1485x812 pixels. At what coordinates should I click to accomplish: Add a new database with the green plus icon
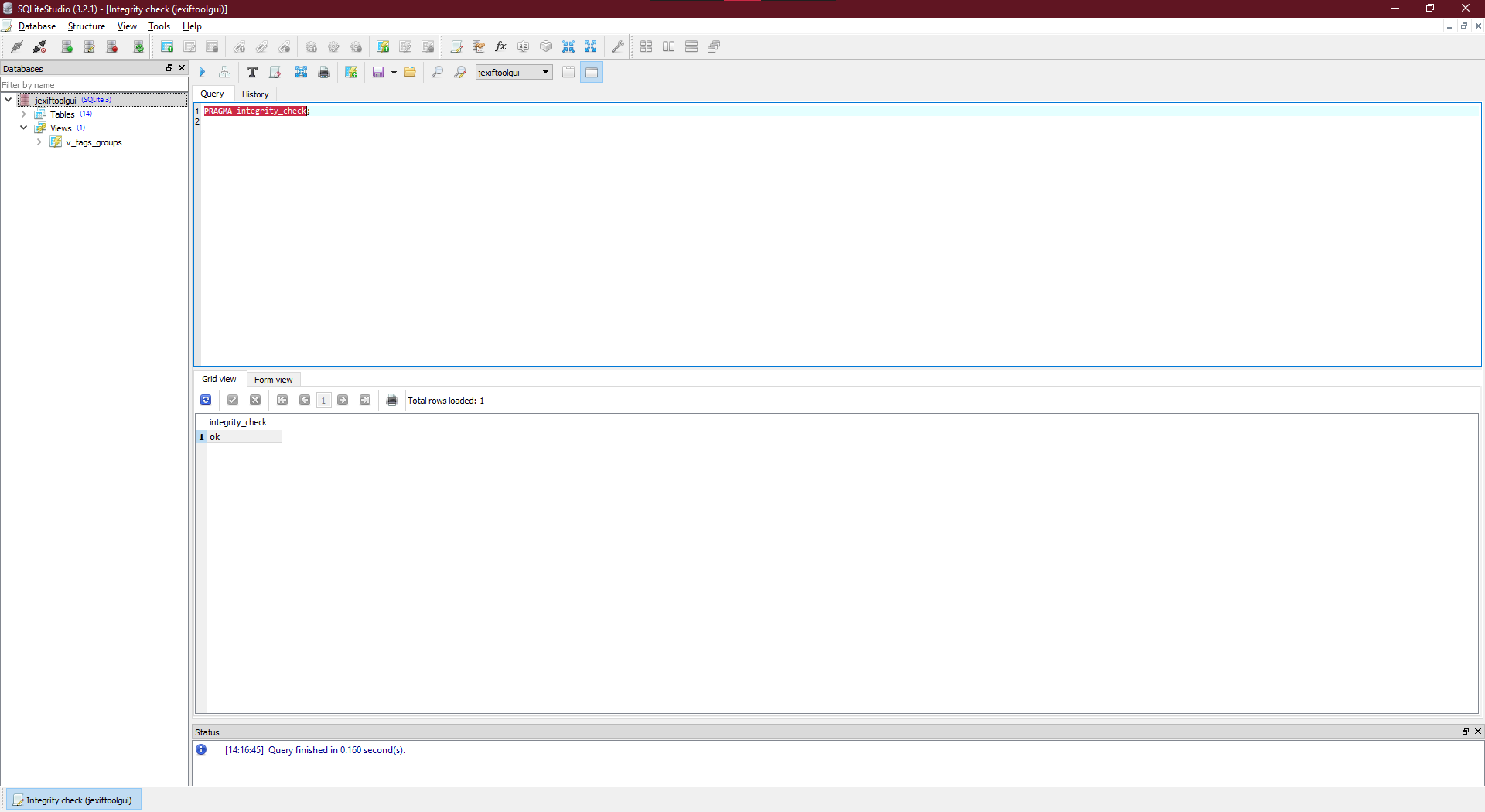(67, 46)
